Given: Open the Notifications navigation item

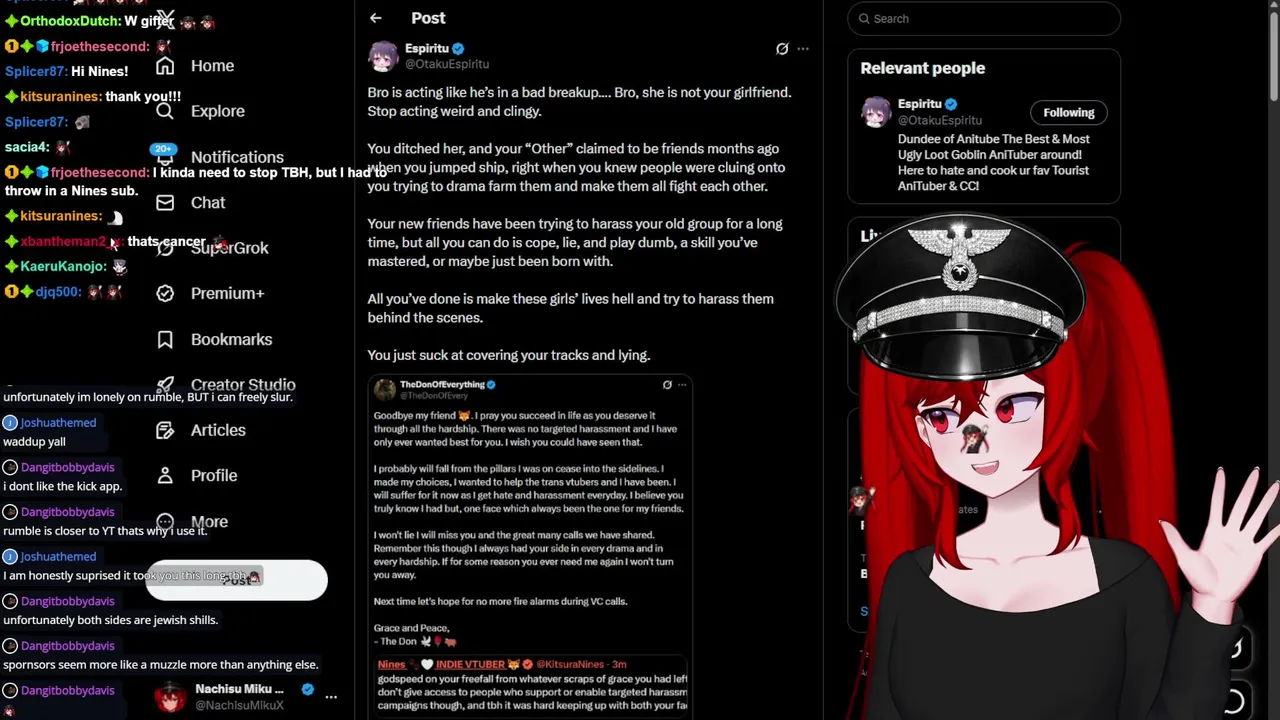Looking at the screenshot, I should pos(237,157).
